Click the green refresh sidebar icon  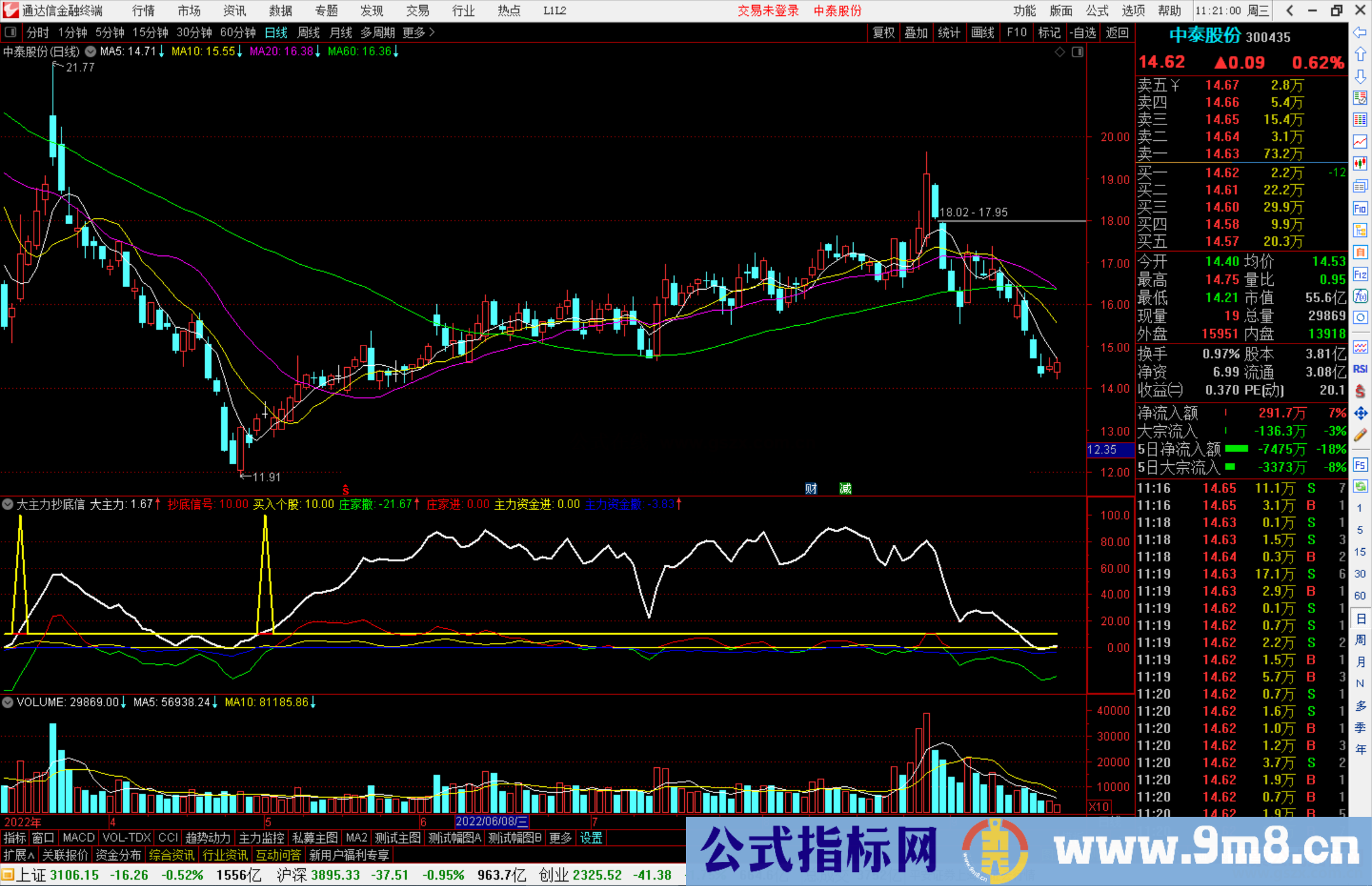point(1360,487)
